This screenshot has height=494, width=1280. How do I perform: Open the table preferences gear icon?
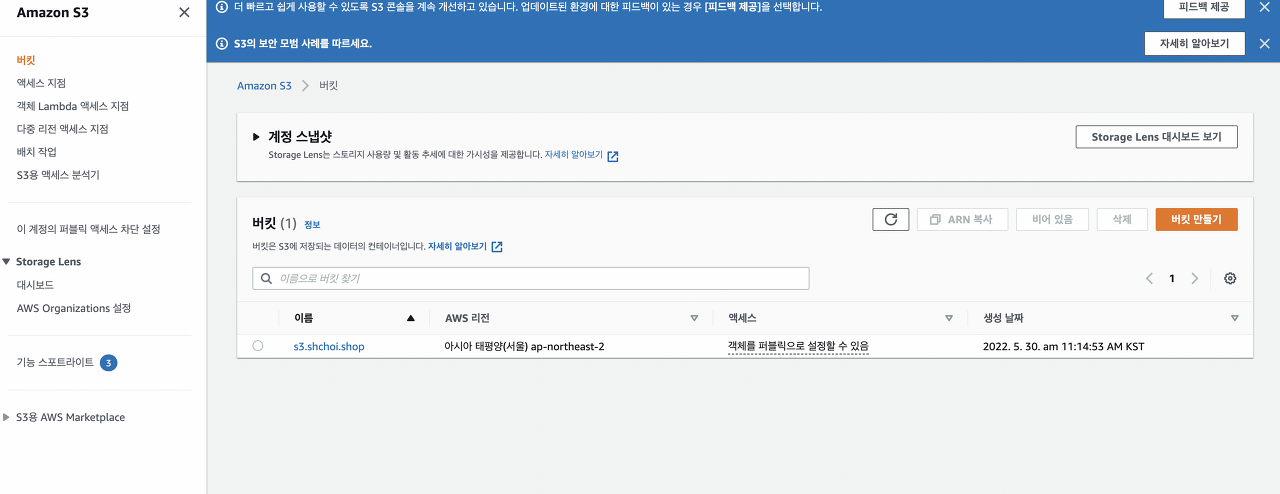[1230, 278]
